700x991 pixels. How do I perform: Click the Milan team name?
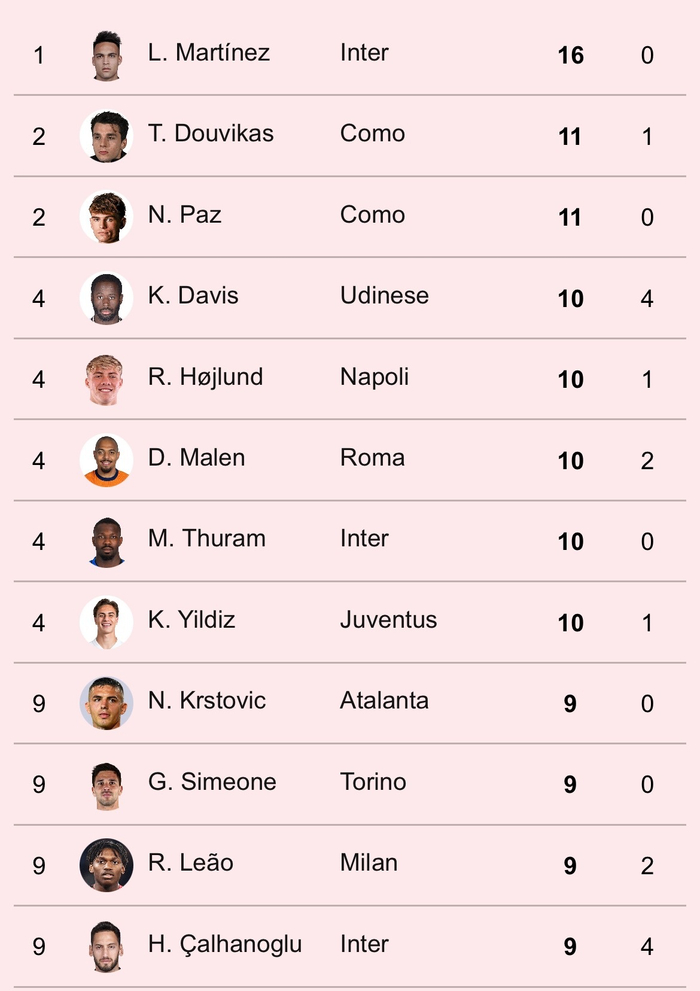tap(369, 863)
